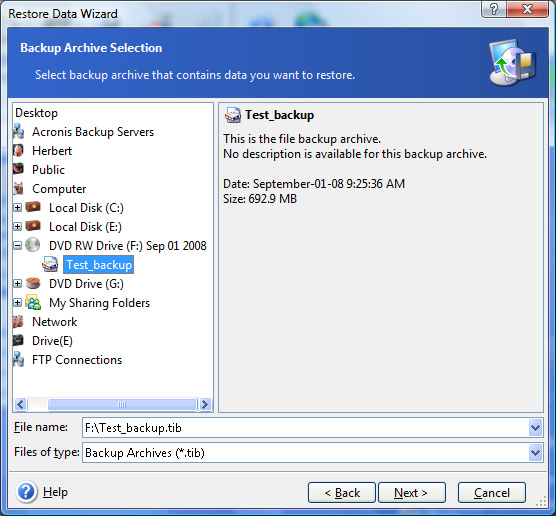Click the Network icon in tree
Image resolution: width=556 pixels, height=516 pixels.
(18, 321)
